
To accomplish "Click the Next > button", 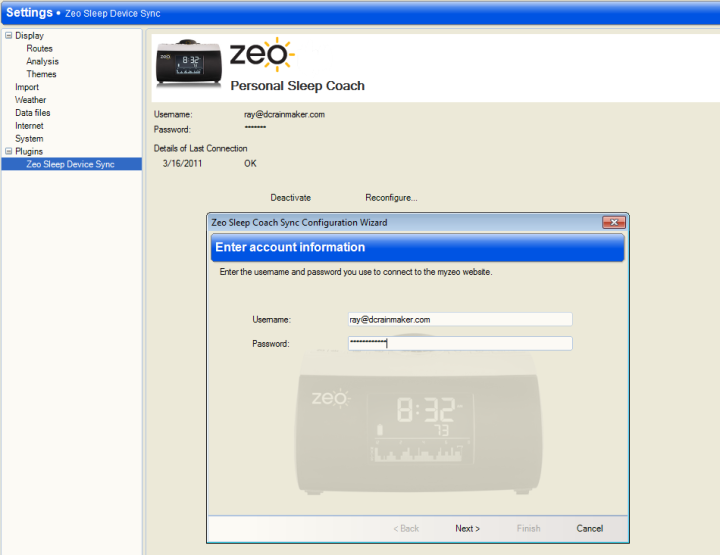I will [467, 528].
